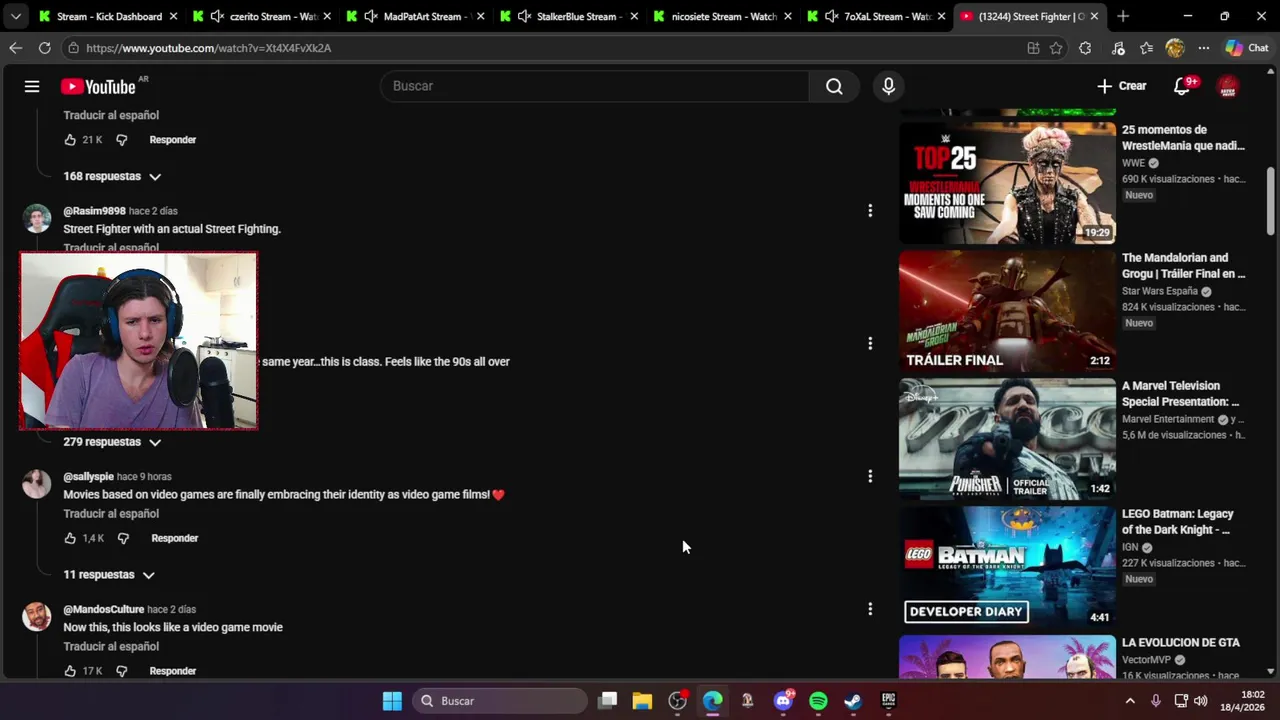Open Epic Games Launcher from the taskbar
The width and height of the screenshot is (1280, 720).
point(888,701)
